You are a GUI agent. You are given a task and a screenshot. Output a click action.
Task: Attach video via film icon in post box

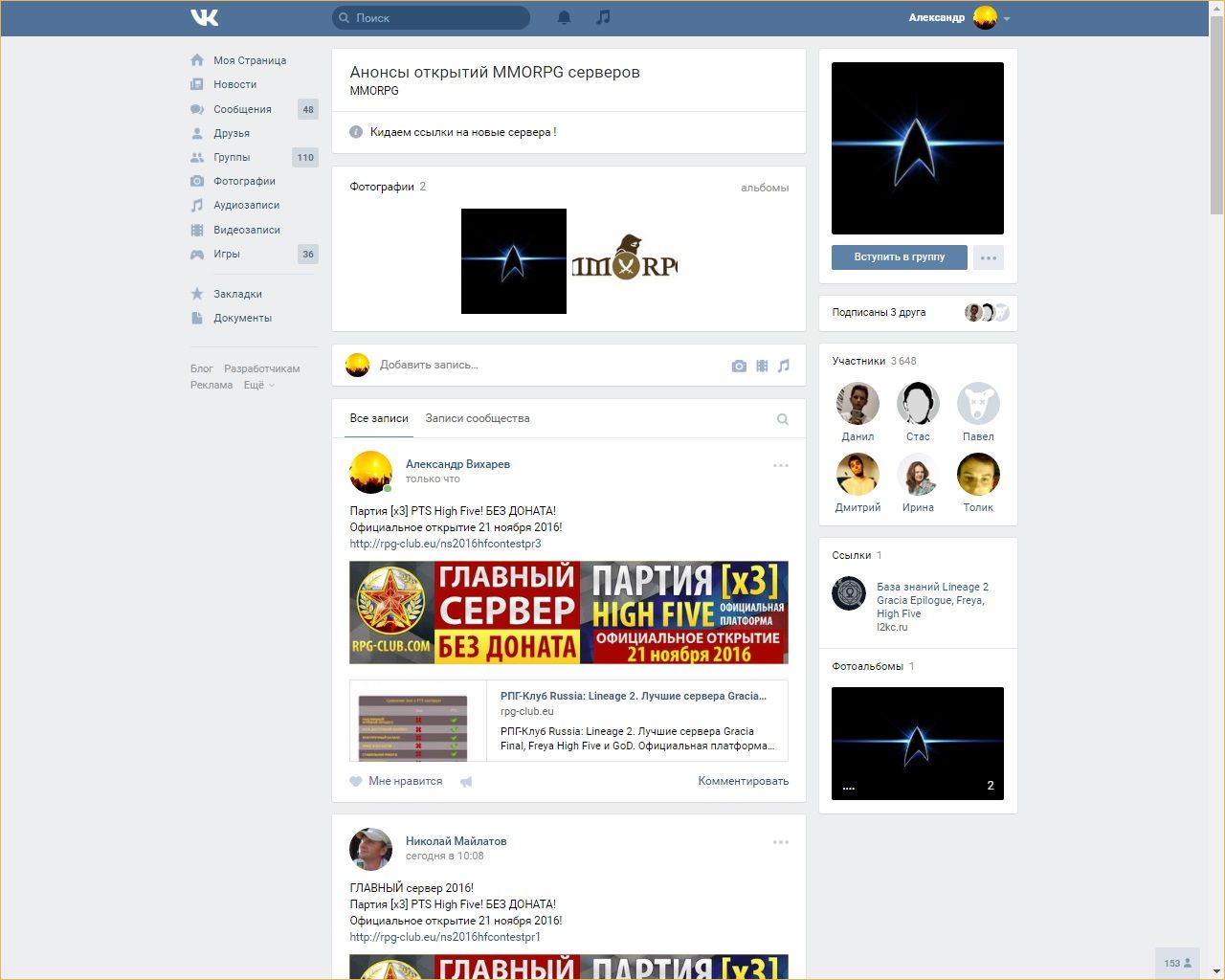click(x=762, y=366)
